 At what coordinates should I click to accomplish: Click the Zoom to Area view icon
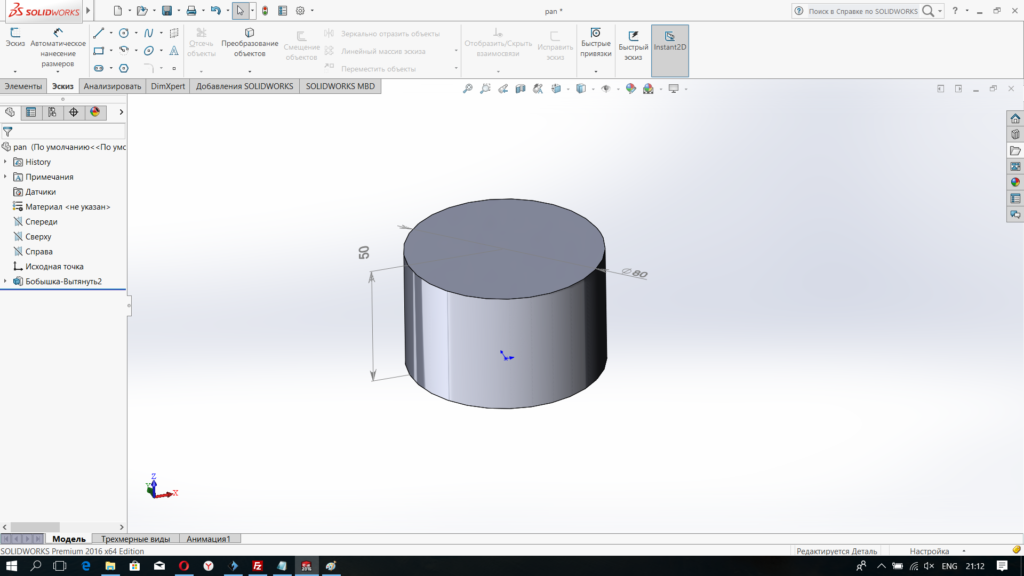tap(485, 89)
